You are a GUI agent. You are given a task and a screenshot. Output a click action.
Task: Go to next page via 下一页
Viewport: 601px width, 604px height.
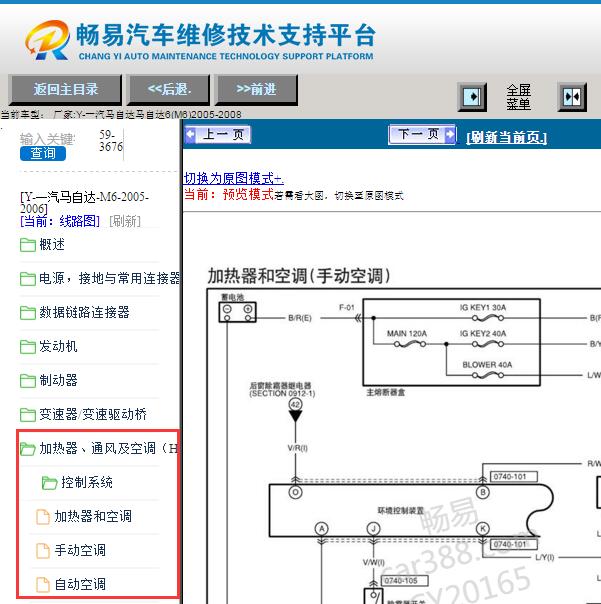point(422,134)
